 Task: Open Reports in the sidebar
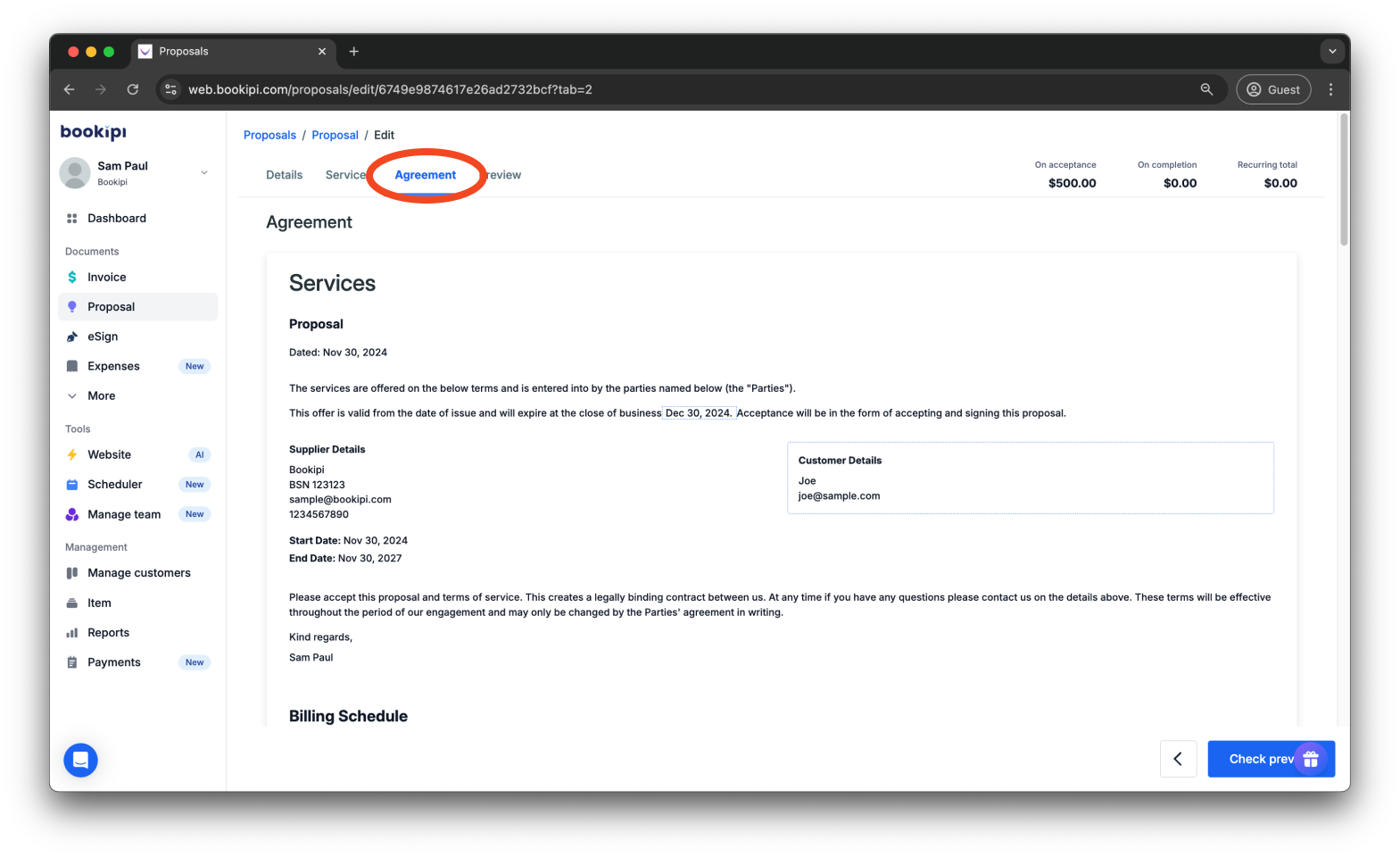click(138, 633)
